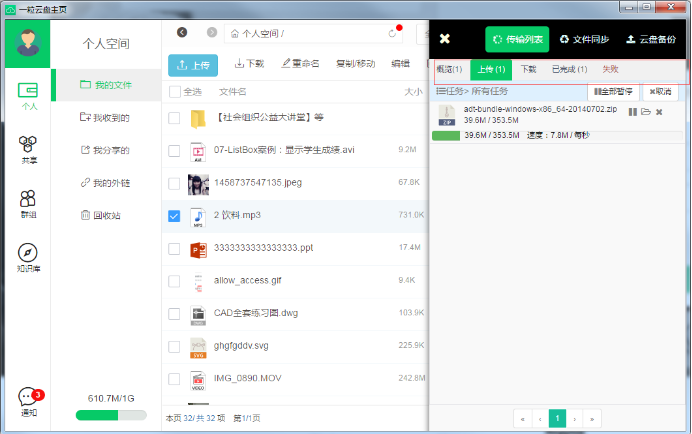Open the 知识库 (Knowledge base) compass icon
The width and height of the screenshot is (692, 434).
[x=28, y=257]
